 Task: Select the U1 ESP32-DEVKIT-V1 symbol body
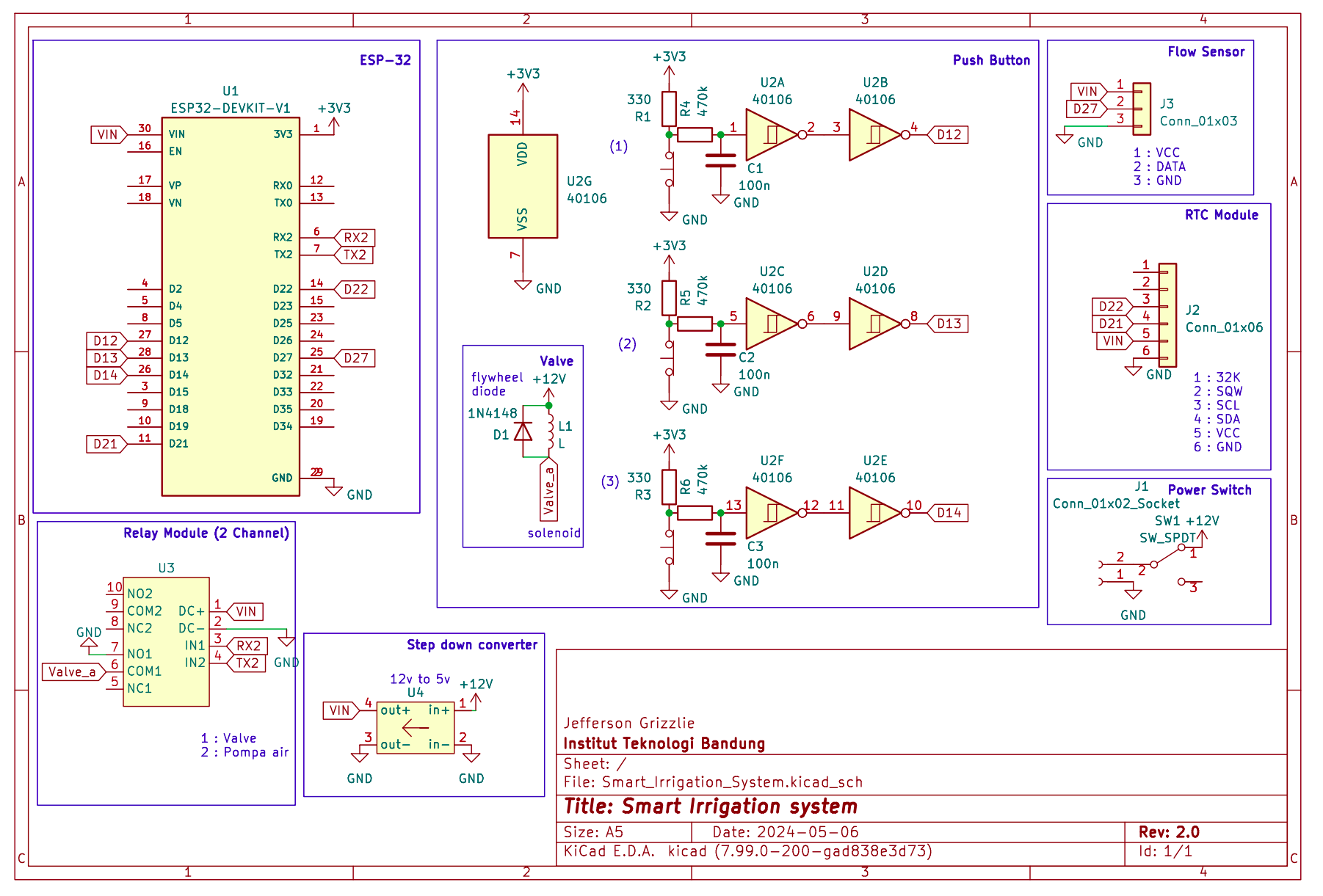231,307
